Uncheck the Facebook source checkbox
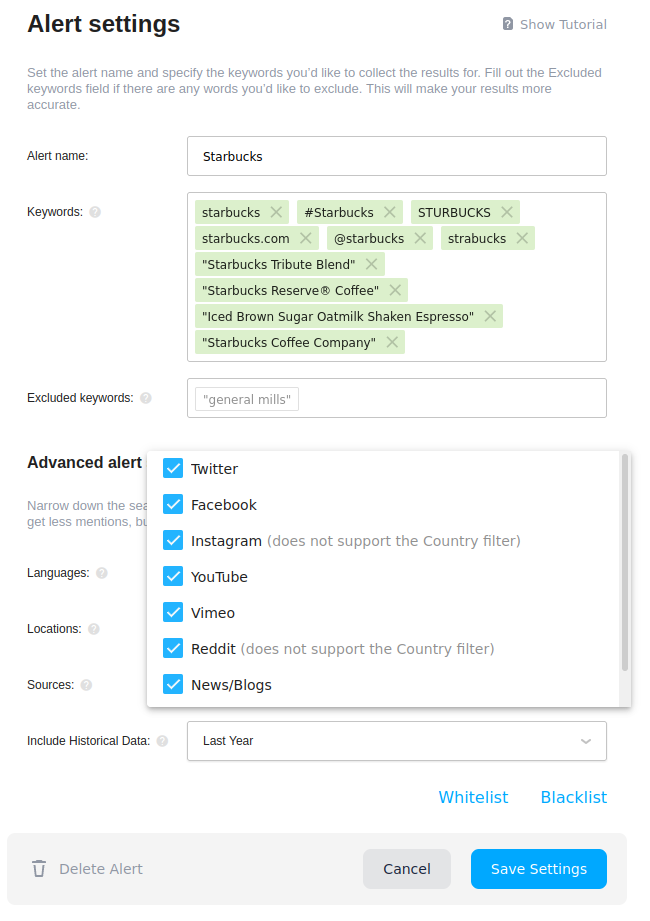Image resolution: width=650 pixels, height=921 pixels. tap(173, 505)
